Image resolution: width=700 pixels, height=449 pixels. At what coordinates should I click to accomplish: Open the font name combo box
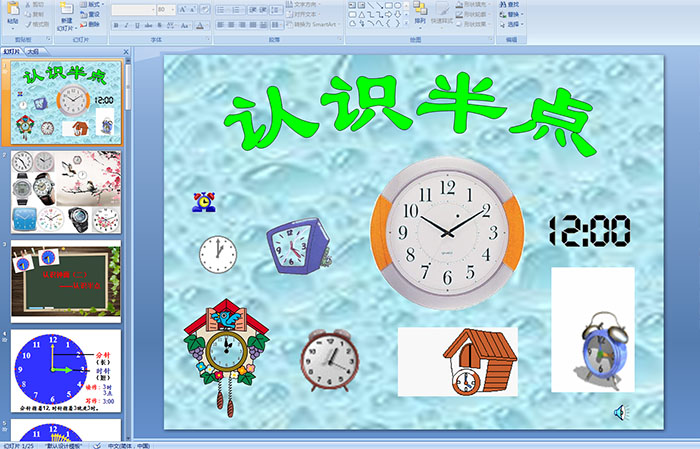(133, 10)
